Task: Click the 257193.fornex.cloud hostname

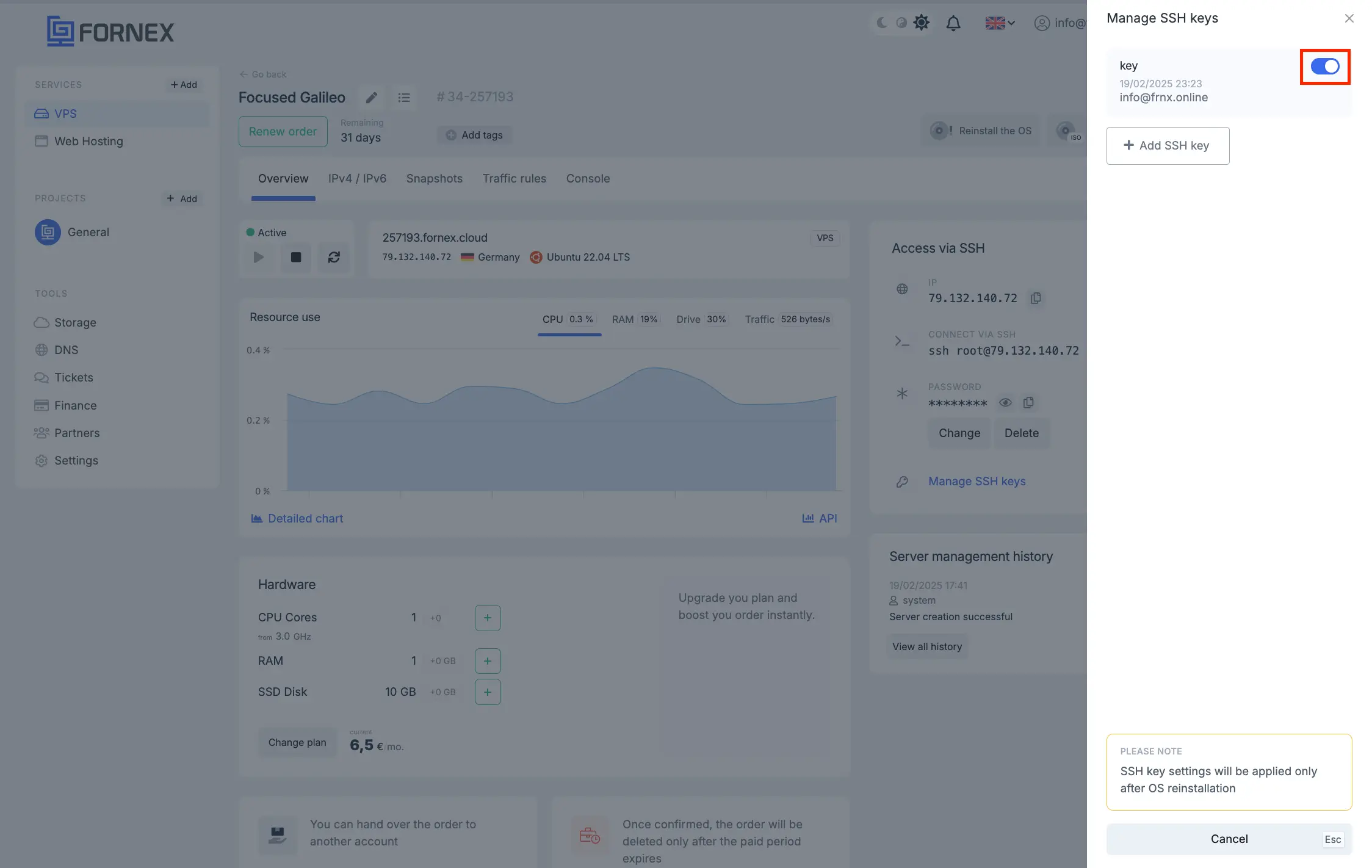Action: (x=435, y=237)
